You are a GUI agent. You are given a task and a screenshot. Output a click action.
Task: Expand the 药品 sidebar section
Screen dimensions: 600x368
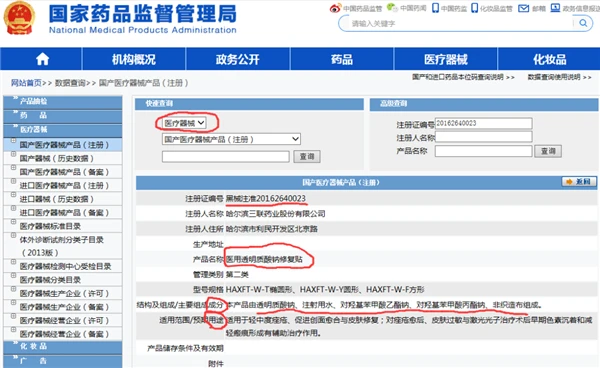63,116
